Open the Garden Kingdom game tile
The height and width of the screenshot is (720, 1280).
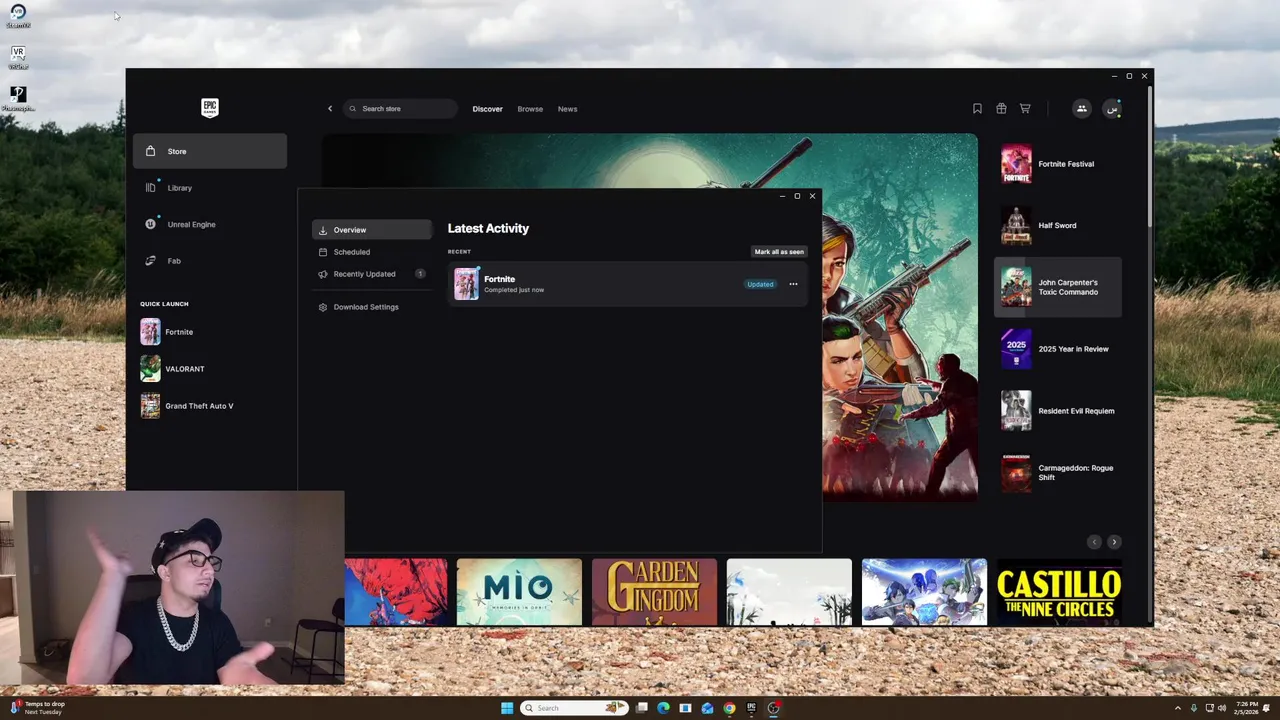coord(654,592)
